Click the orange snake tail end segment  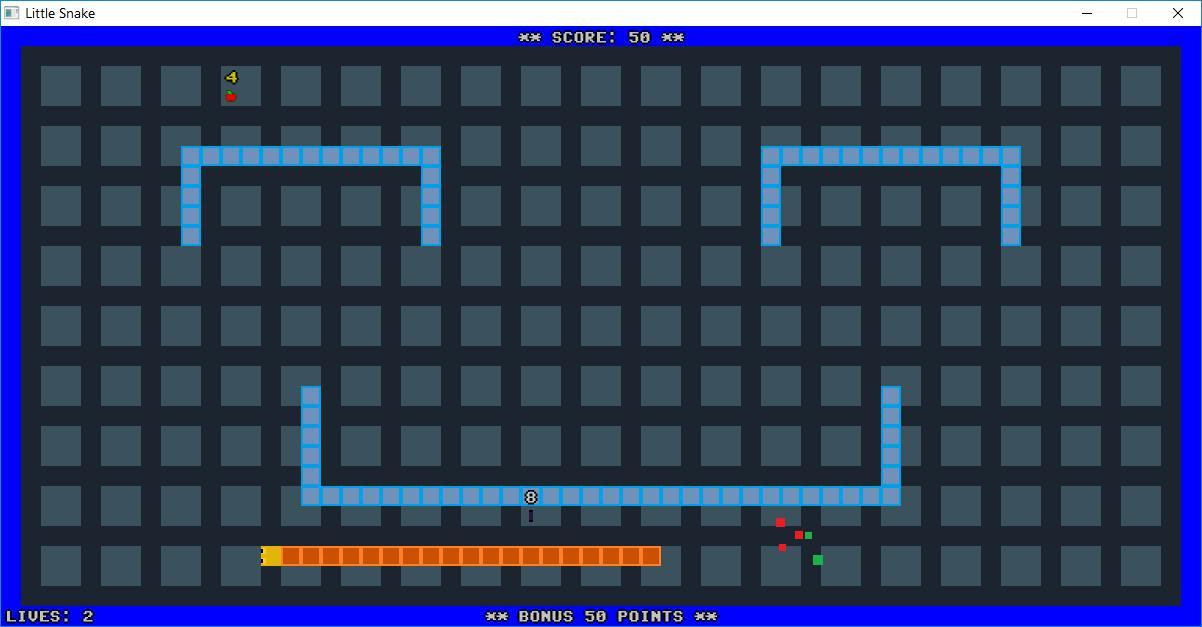click(x=651, y=556)
